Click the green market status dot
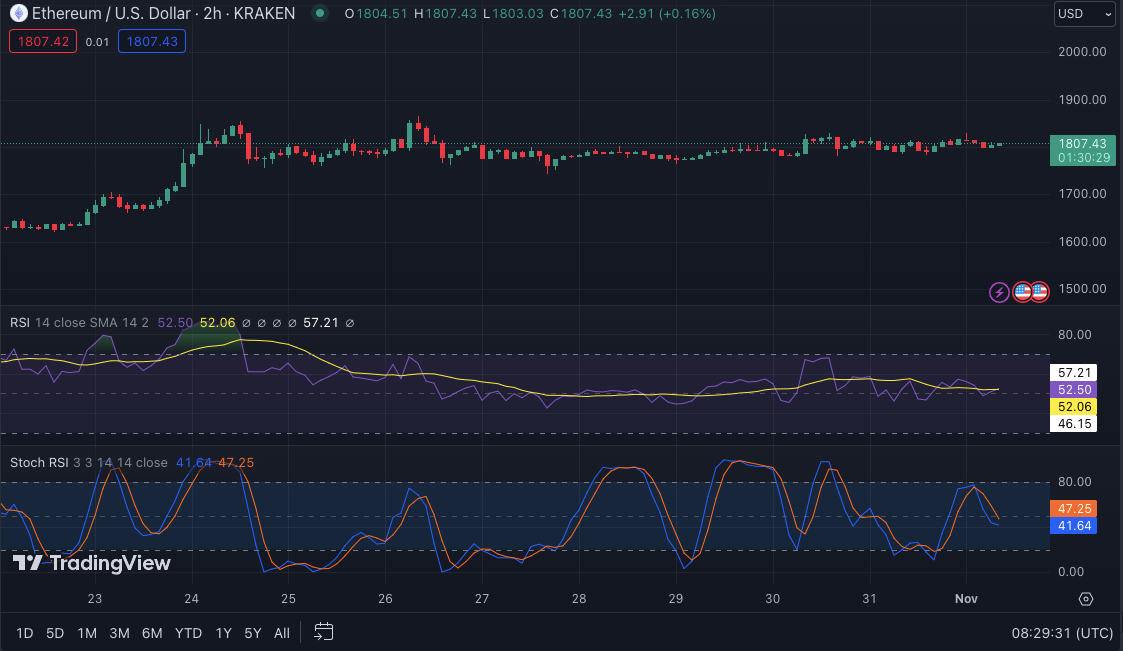This screenshot has height=651, width=1123. point(319,14)
